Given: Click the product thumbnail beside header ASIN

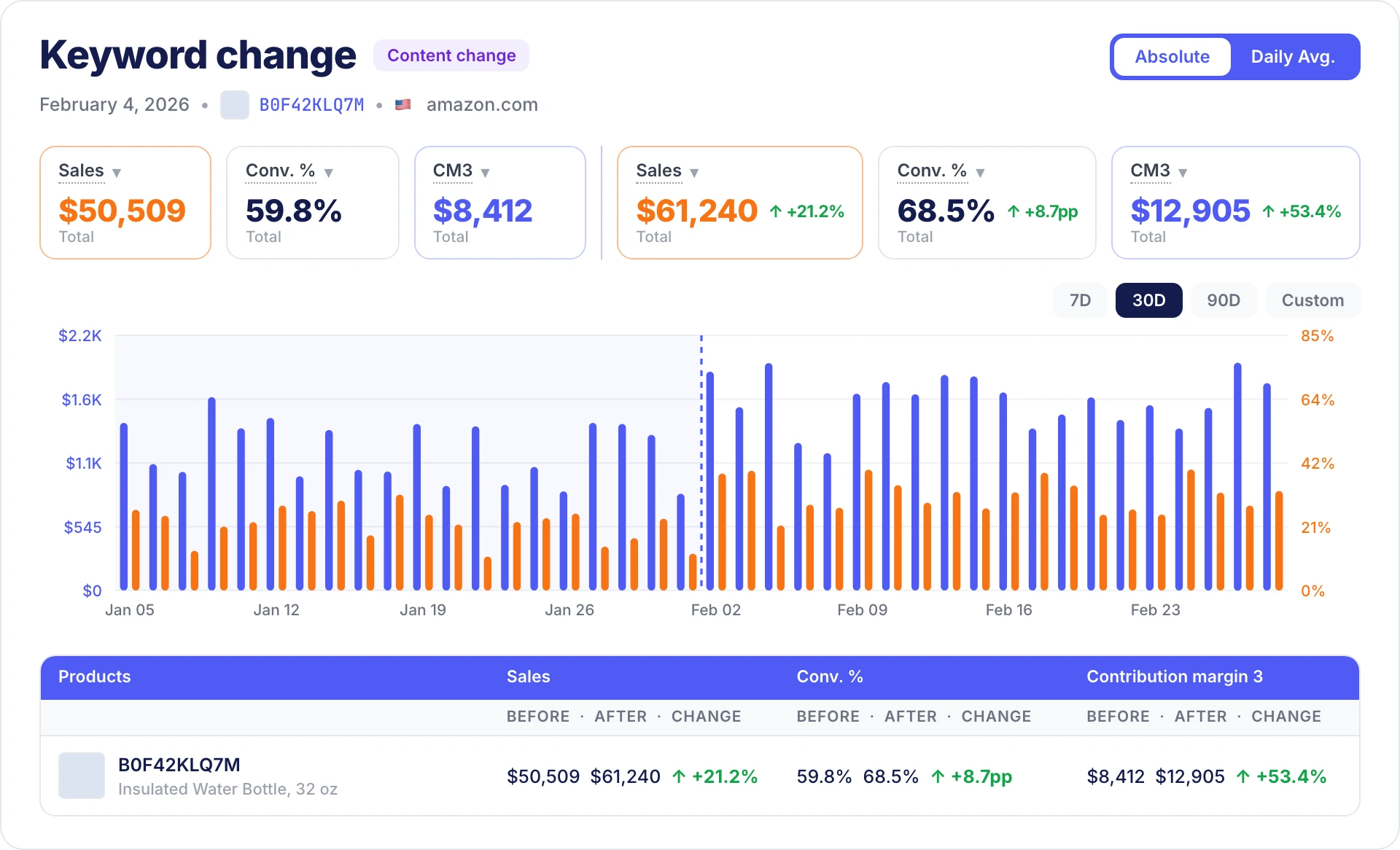Looking at the screenshot, I should click(x=235, y=105).
